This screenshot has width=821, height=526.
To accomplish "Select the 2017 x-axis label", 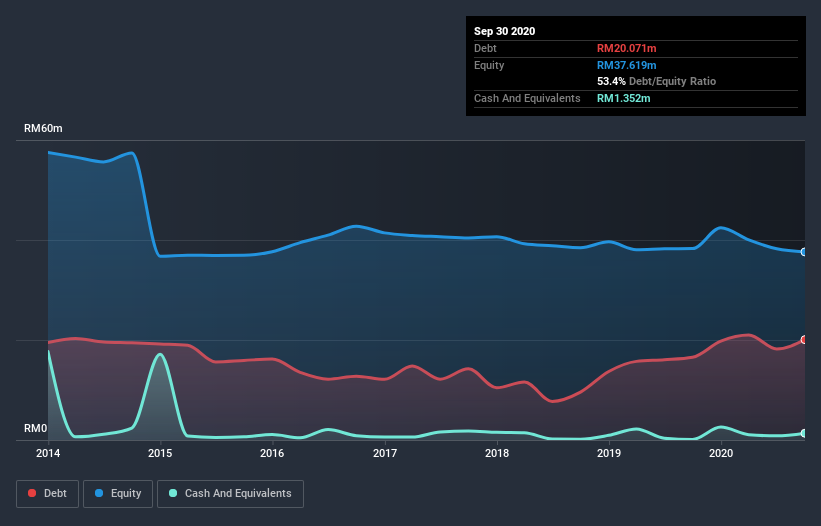I will (x=385, y=453).
